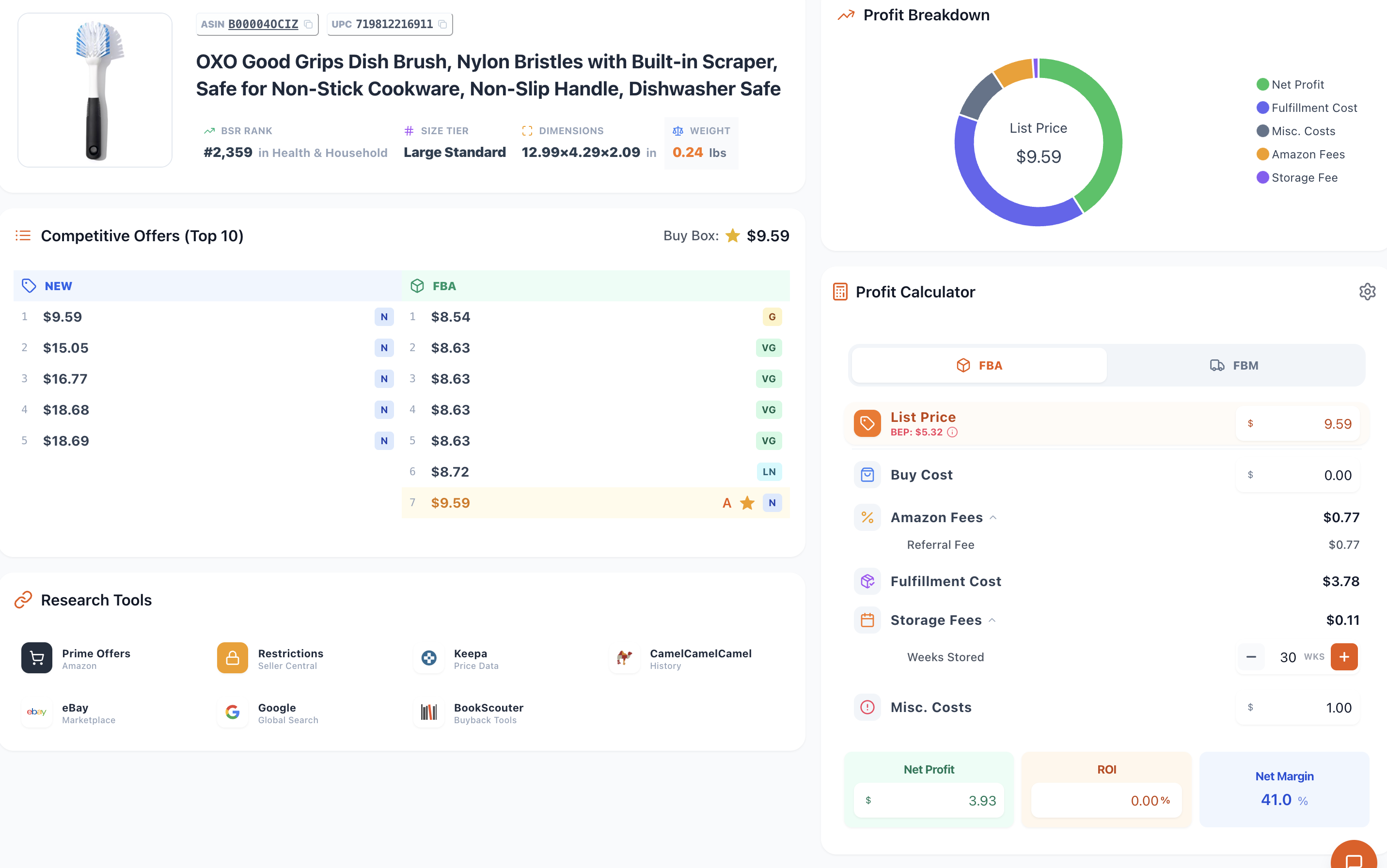Click the Profit Breakdown trend icon
The width and height of the screenshot is (1387, 868).
846,15
